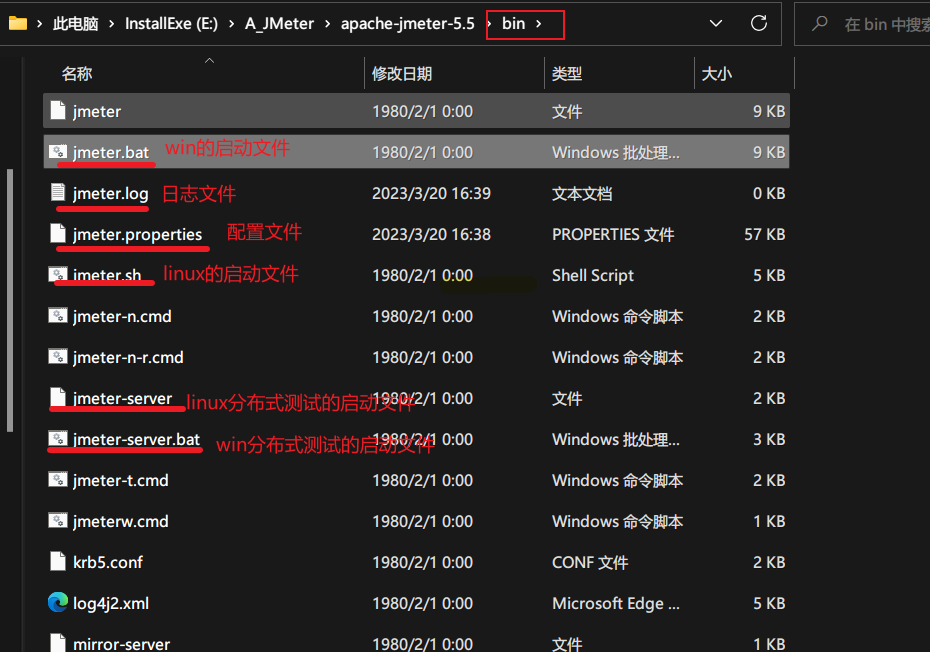Select the jmeter-n-r.cmd file name
Viewport: 930px width, 652px height.
click(128, 357)
